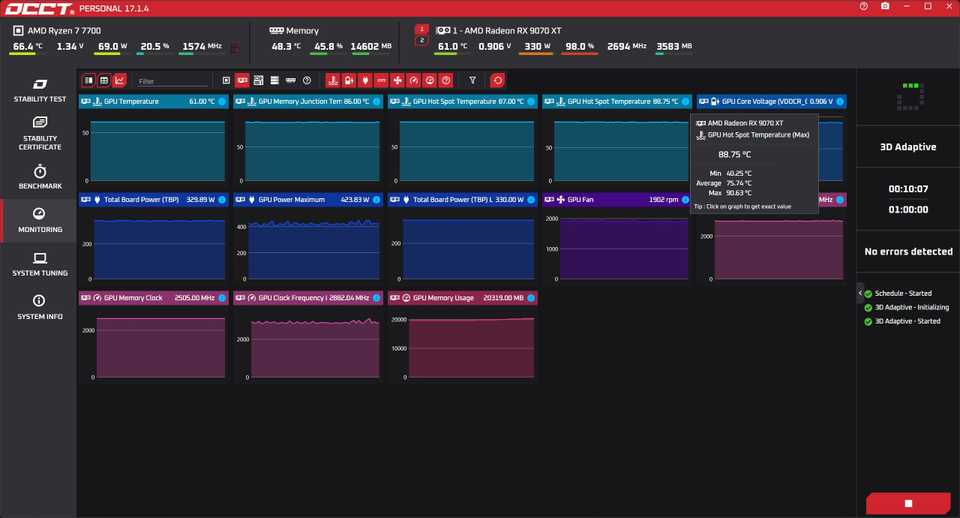Image resolution: width=960 pixels, height=518 pixels.
Task: Click the Schedule - Started log entry
Action: (x=903, y=293)
